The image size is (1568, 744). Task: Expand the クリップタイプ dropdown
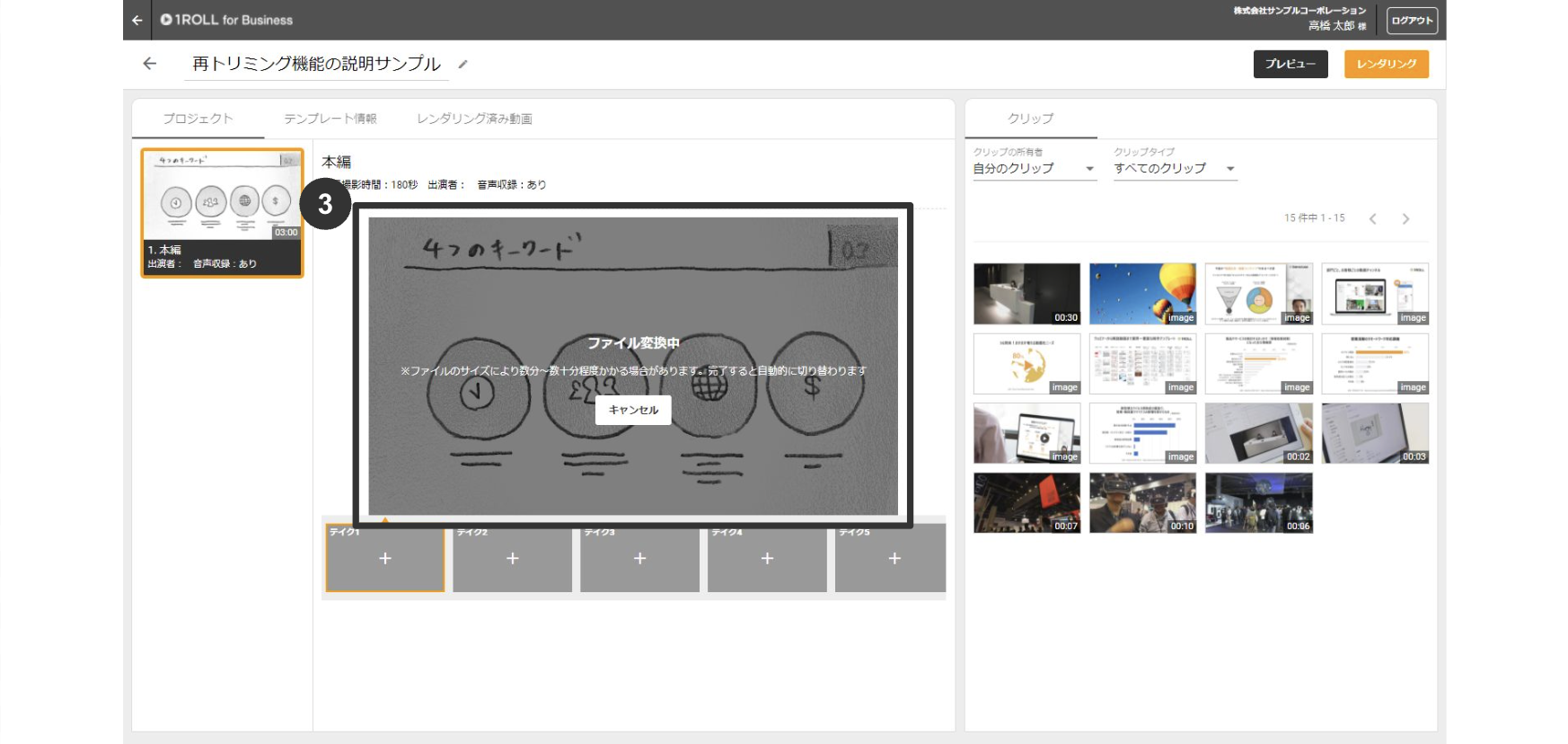tap(1175, 169)
